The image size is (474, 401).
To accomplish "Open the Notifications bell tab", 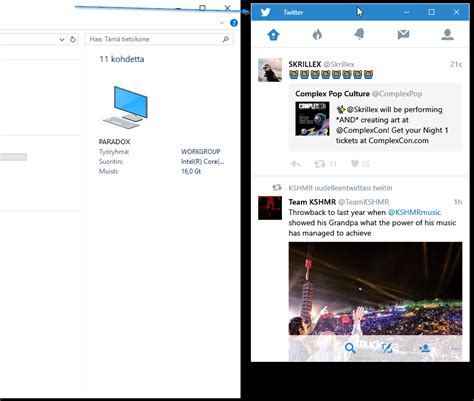I will pyautogui.click(x=360, y=34).
